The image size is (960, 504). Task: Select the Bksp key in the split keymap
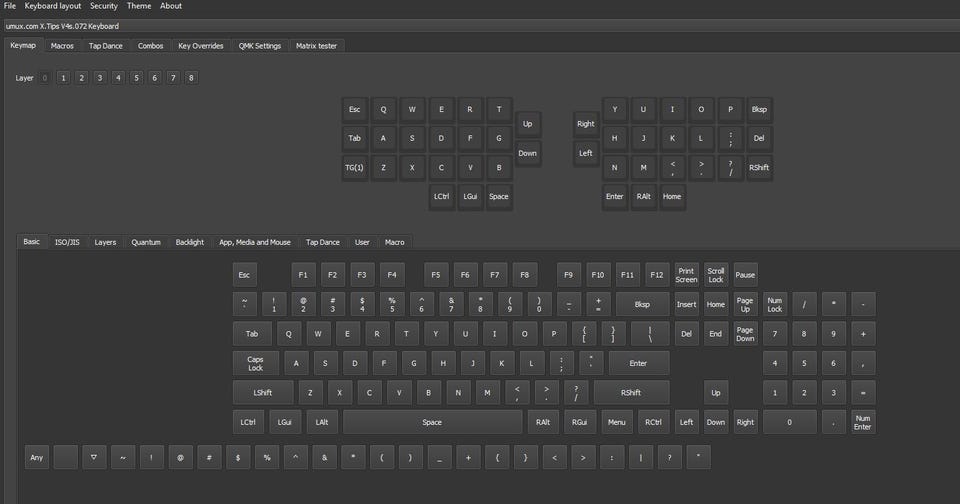tap(759, 110)
